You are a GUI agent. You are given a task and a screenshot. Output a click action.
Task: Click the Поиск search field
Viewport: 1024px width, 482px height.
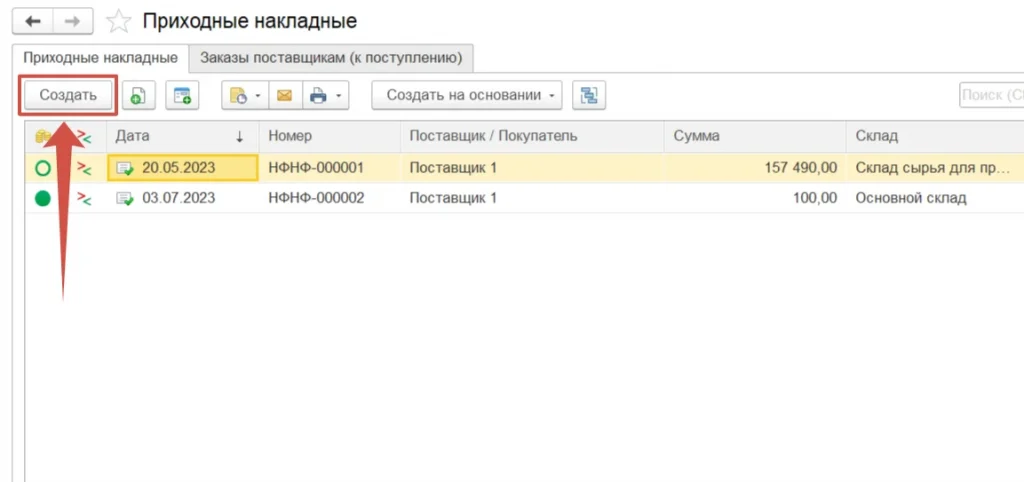point(990,96)
